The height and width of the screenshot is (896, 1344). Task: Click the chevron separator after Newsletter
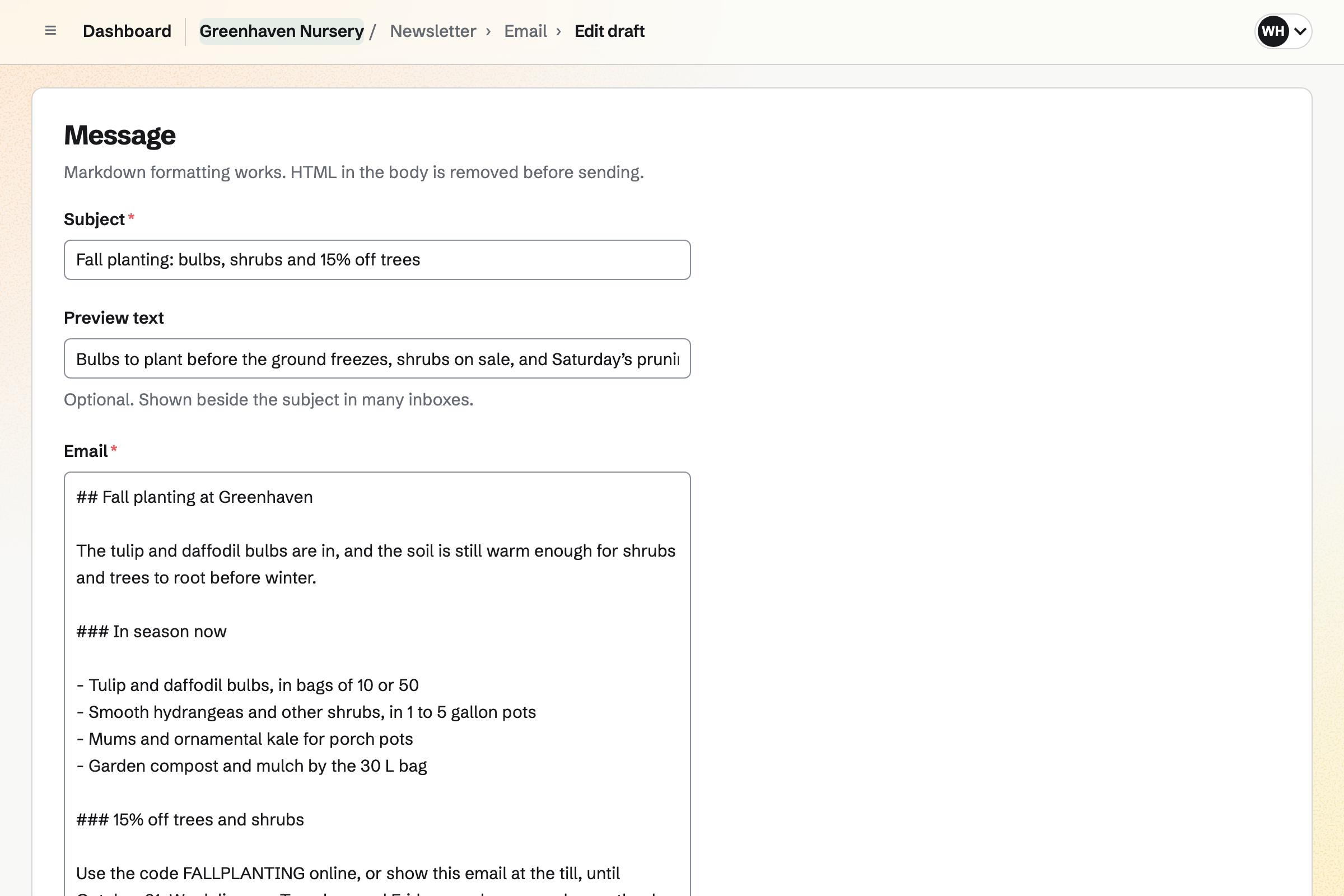coord(488,31)
